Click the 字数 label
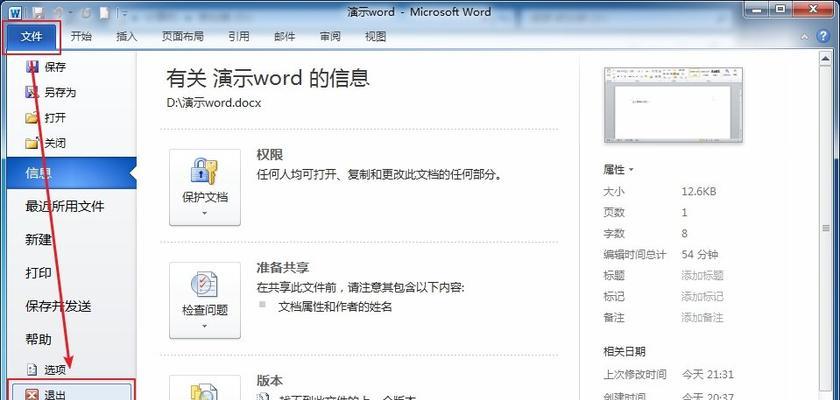This screenshot has width=840, height=400. pos(614,233)
